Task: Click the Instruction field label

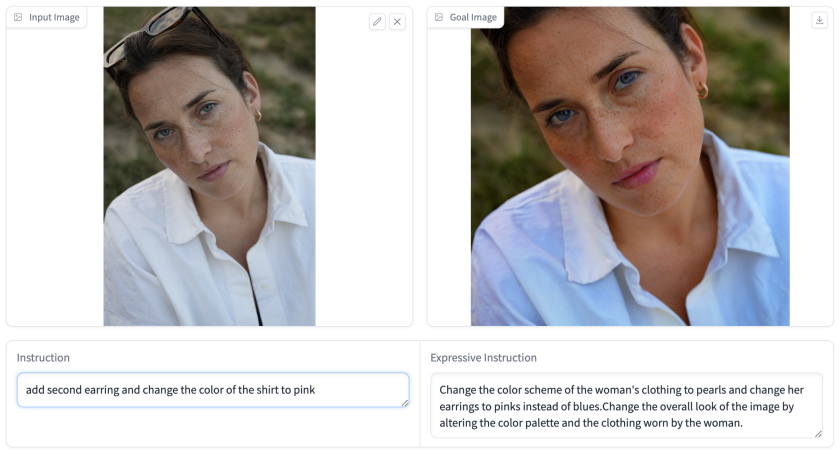Action: 43,358
